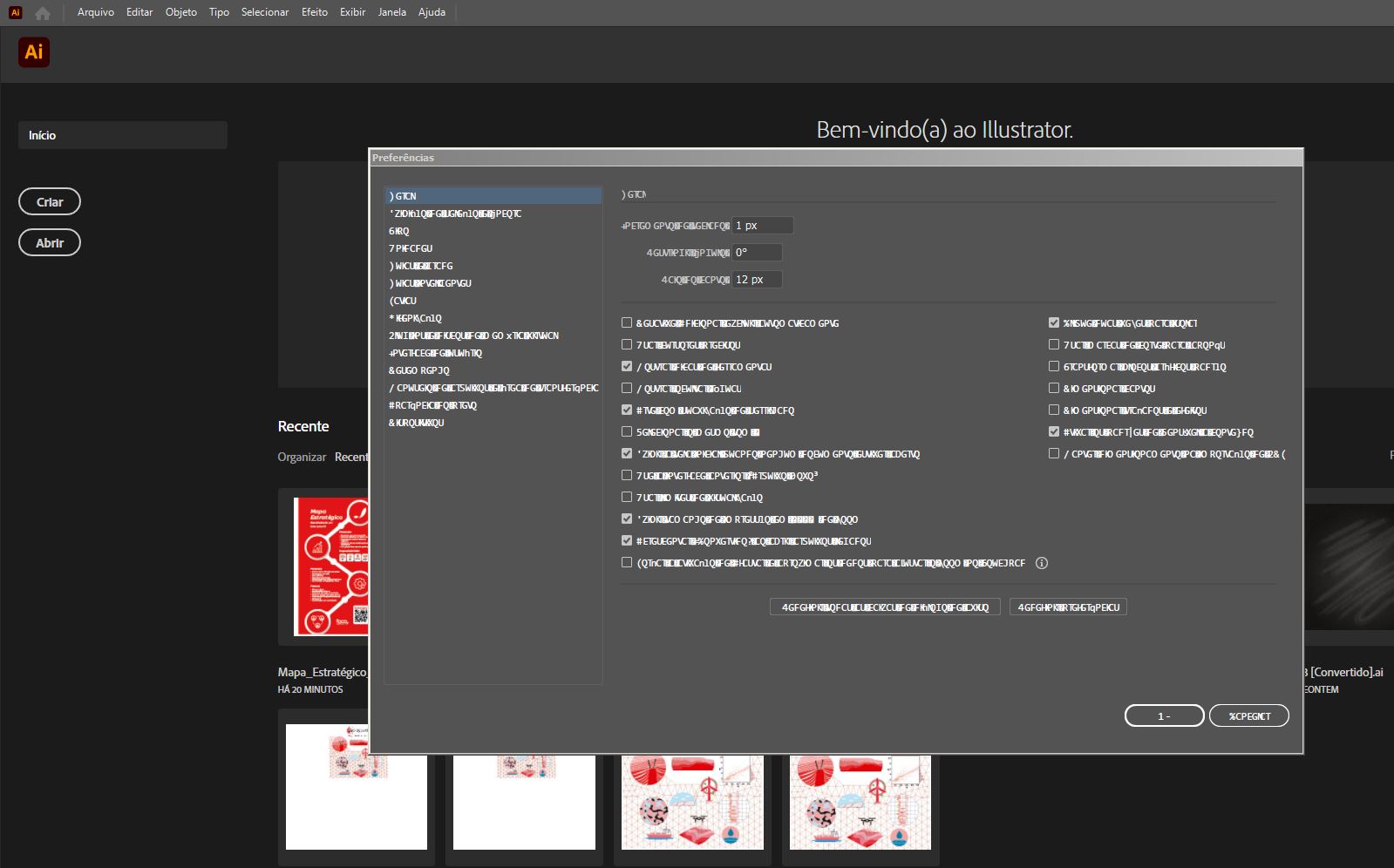Click the Preferências dialog title bar
1394x868 pixels.
click(x=836, y=157)
